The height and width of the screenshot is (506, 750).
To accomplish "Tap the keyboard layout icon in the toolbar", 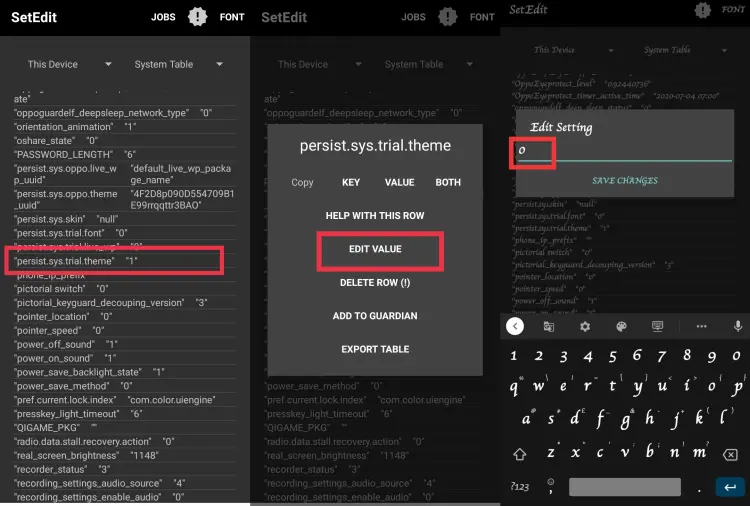I will point(658,327).
